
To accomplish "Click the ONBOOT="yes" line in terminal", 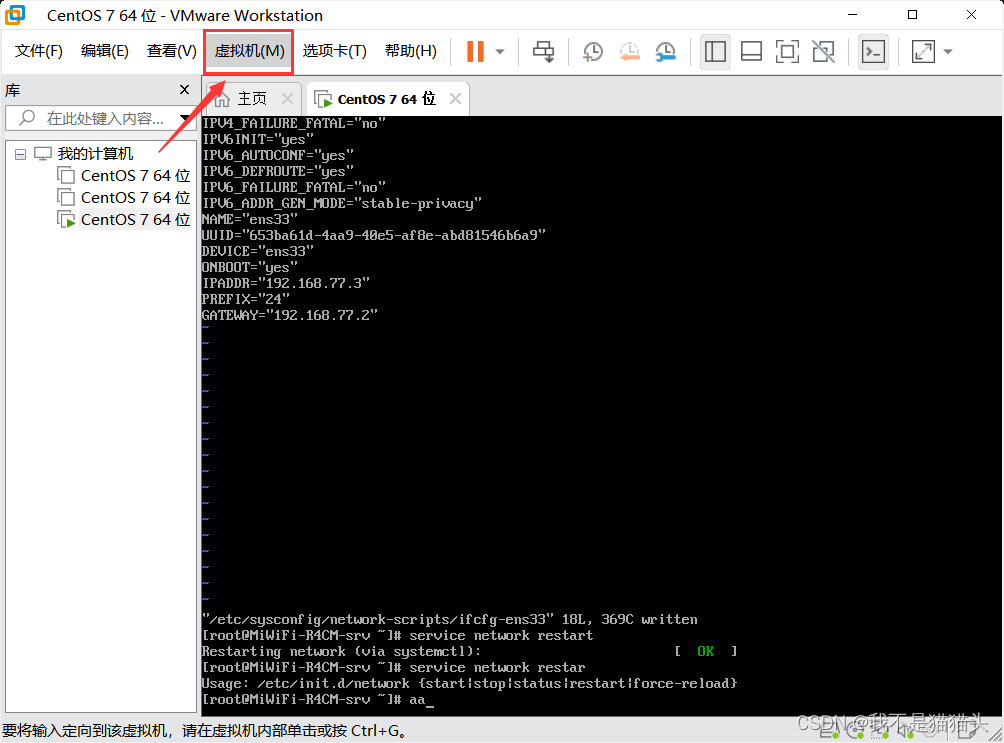I will click(250, 267).
